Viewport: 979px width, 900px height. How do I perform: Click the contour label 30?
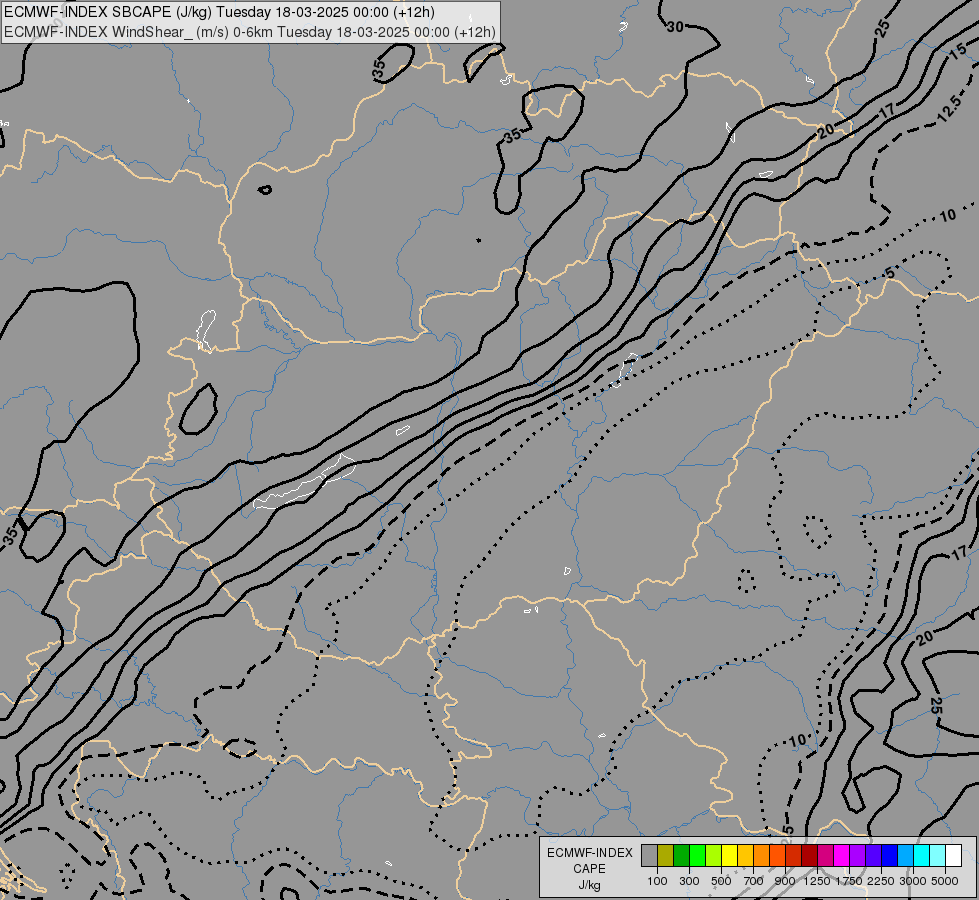tap(675, 27)
